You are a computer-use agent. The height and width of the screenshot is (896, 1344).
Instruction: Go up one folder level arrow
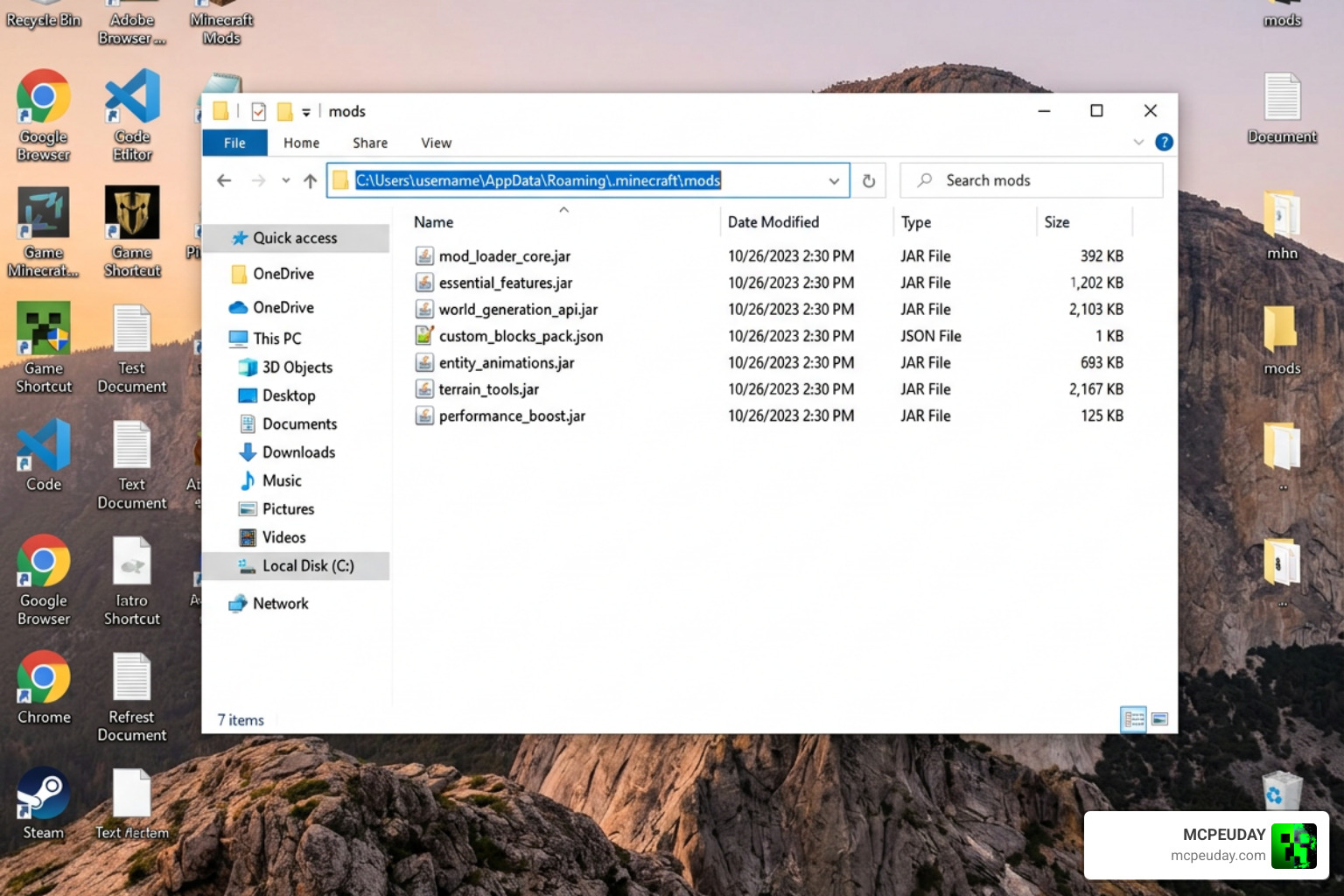tap(310, 180)
